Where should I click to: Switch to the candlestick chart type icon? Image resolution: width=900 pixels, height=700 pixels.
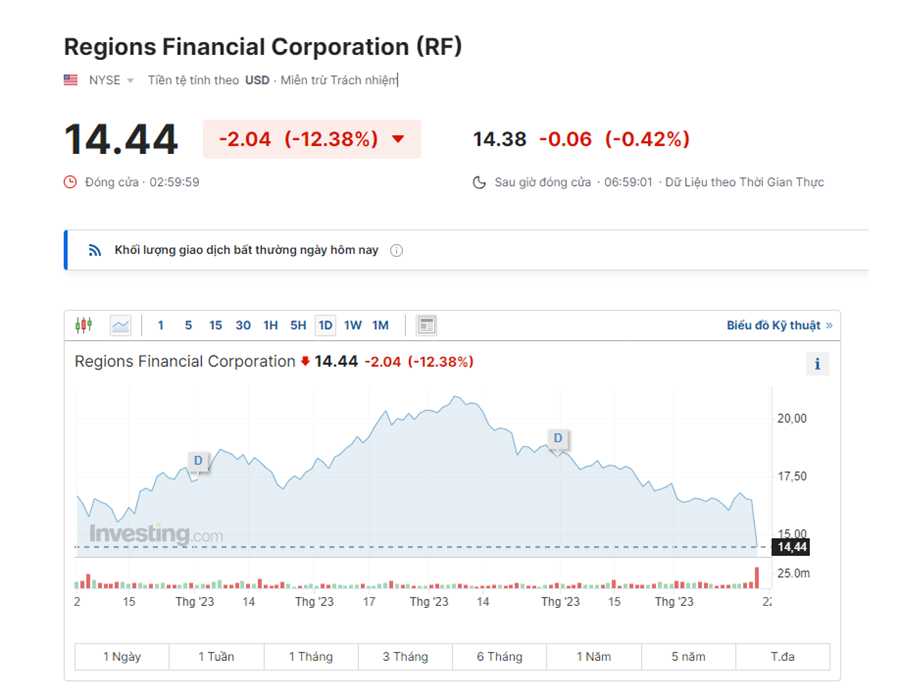coord(84,325)
